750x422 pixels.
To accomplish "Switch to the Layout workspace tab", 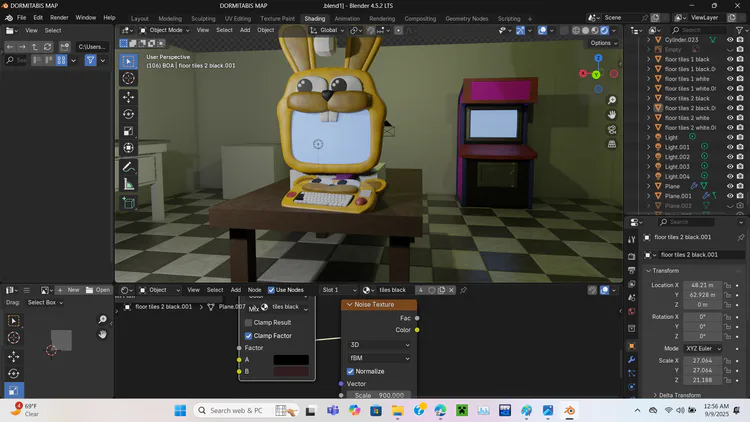I will click(x=140, y=19).
